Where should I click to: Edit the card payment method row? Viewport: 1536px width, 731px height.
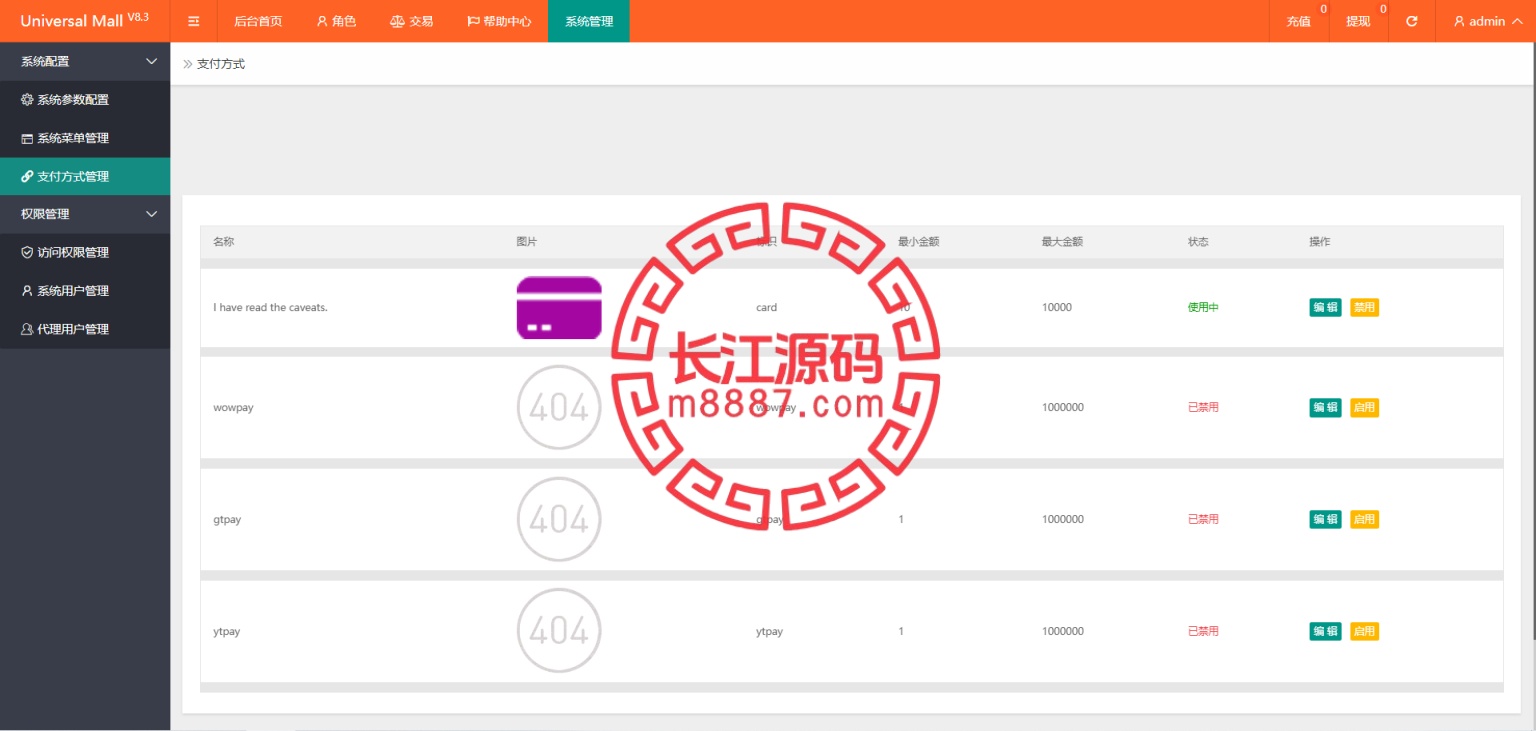coord(1325,307)
